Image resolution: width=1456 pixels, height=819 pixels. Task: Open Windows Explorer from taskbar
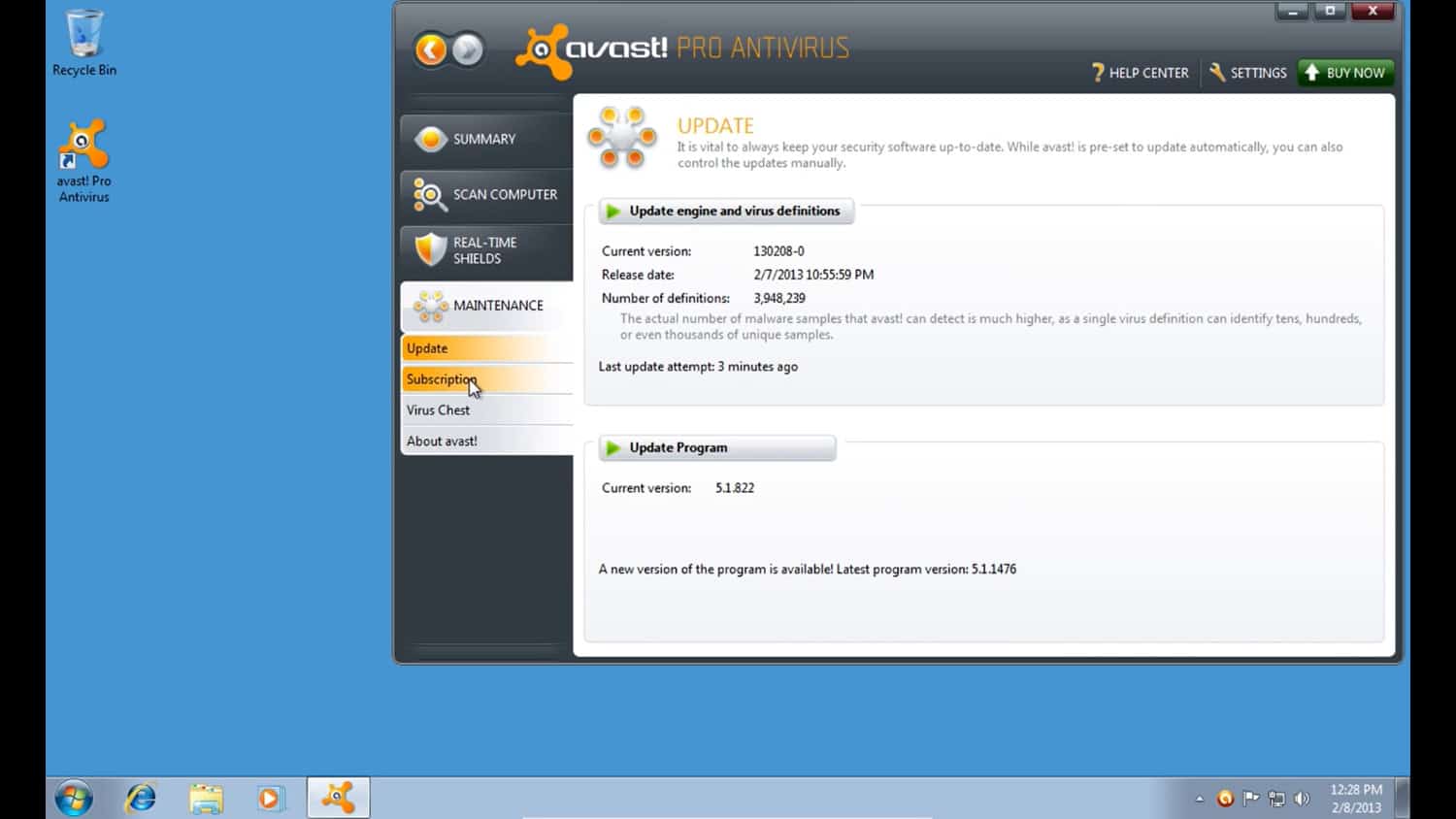coord(206,799)
